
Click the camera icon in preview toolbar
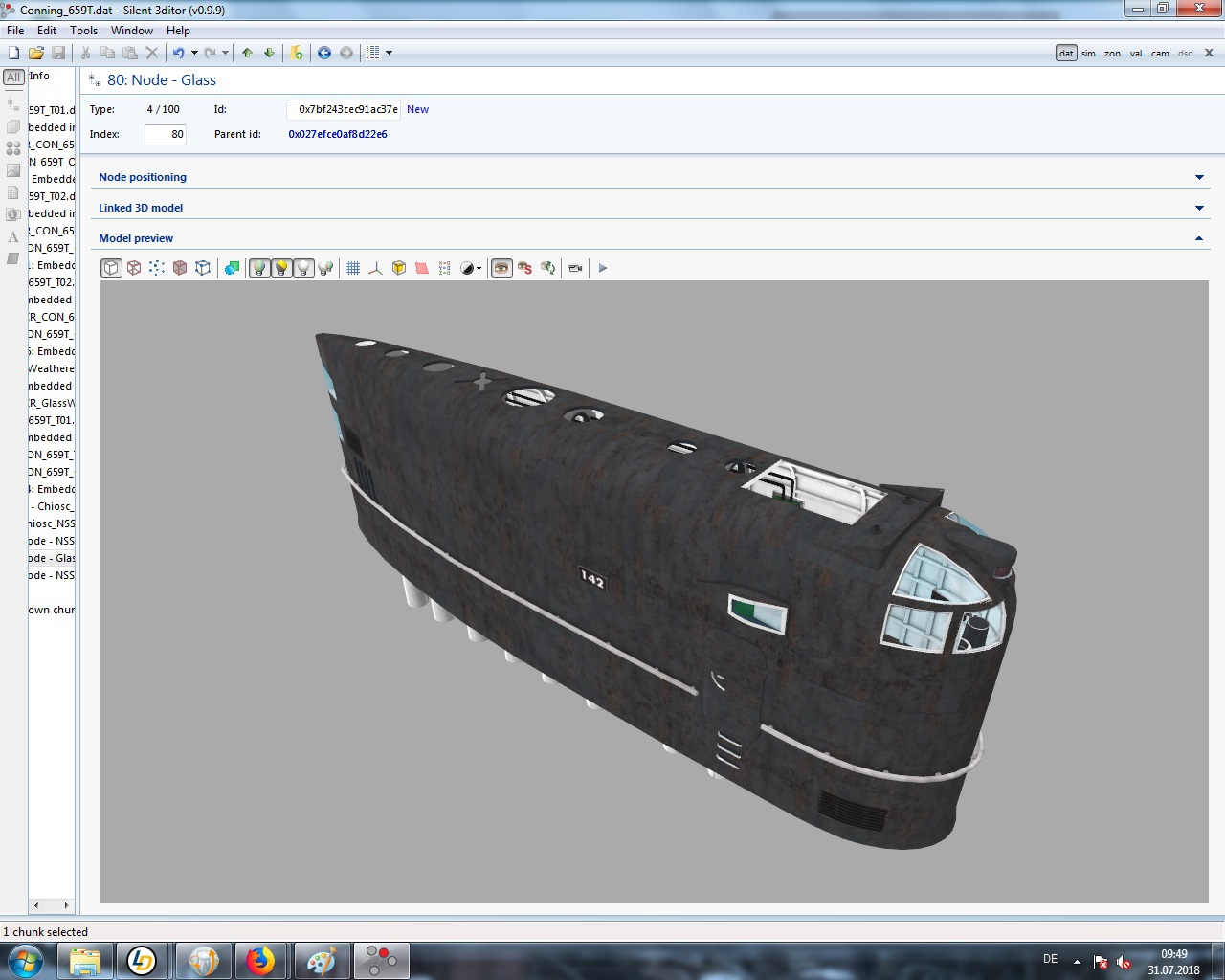[575, 268]
